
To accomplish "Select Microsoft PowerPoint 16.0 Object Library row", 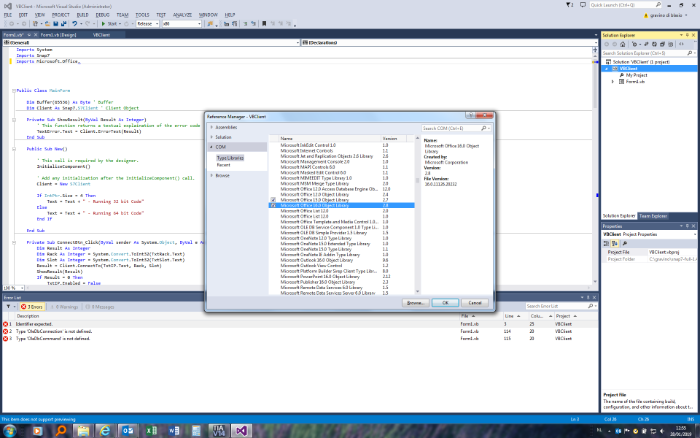I will coord(342,277).
